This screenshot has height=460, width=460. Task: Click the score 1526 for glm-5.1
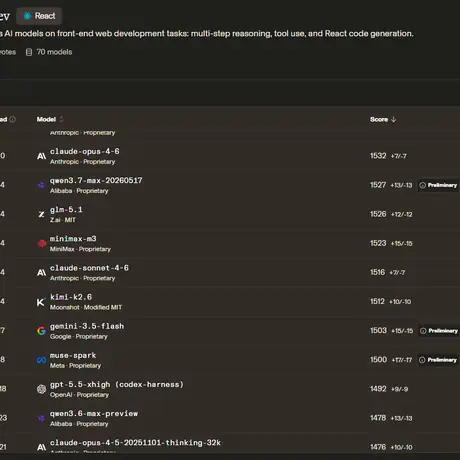(378, 214)
